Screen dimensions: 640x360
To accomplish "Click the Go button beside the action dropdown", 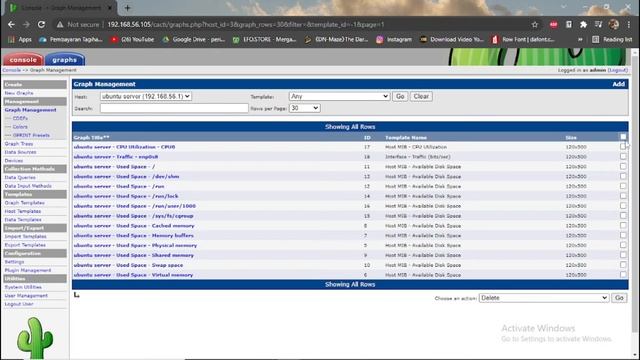I will (x=619, y=298).
